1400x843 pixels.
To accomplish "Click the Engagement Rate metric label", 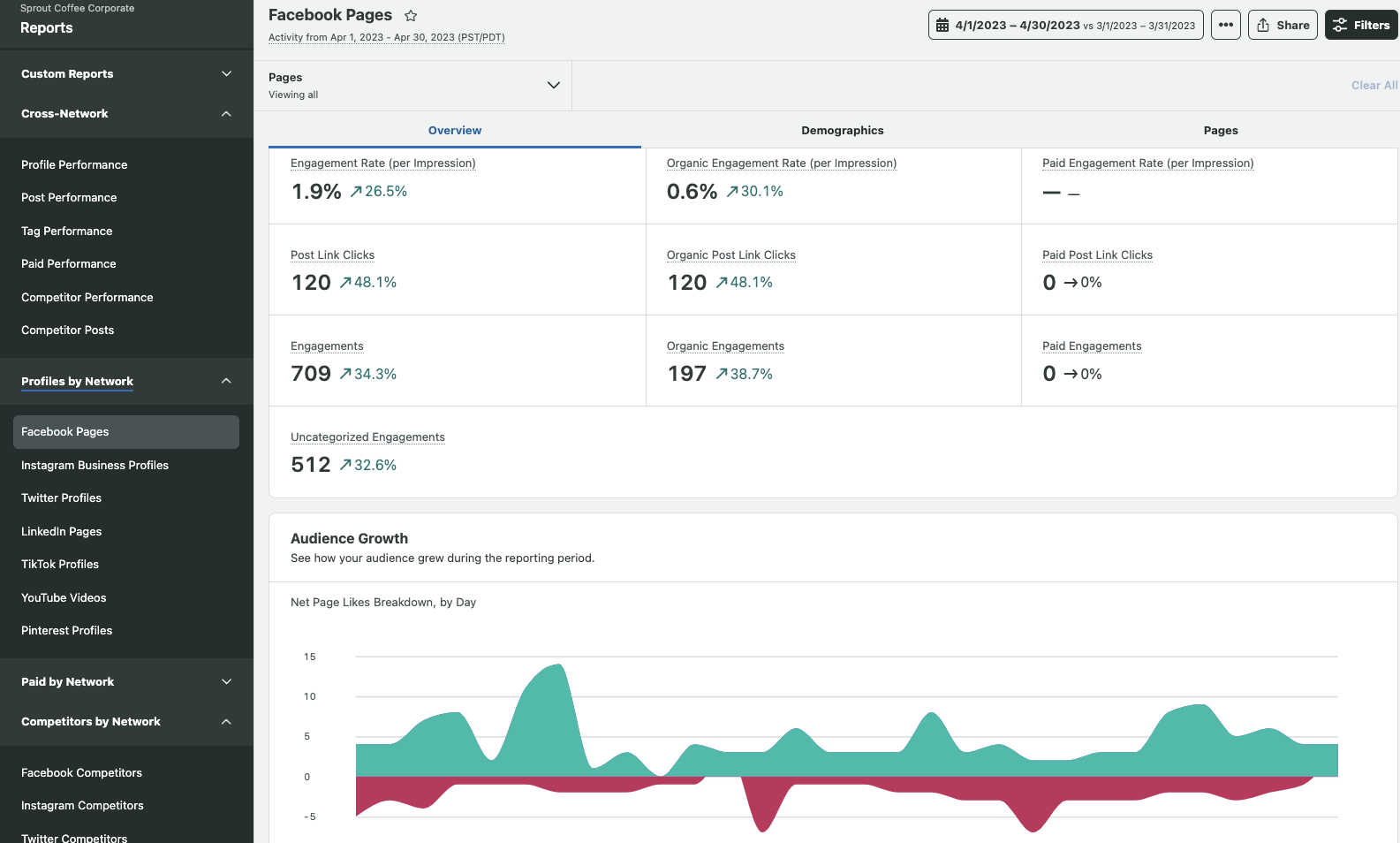I will [x=382, y=163].
